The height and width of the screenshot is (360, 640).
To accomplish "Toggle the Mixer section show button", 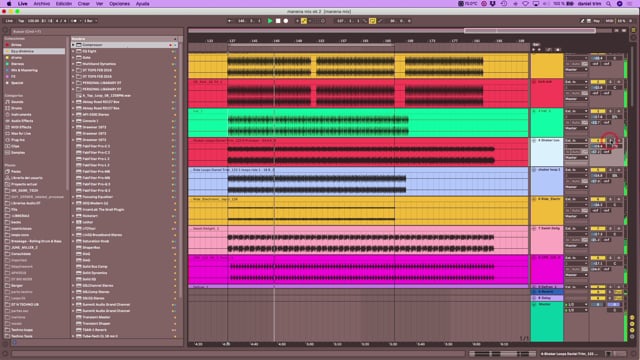I will (632, 330).
